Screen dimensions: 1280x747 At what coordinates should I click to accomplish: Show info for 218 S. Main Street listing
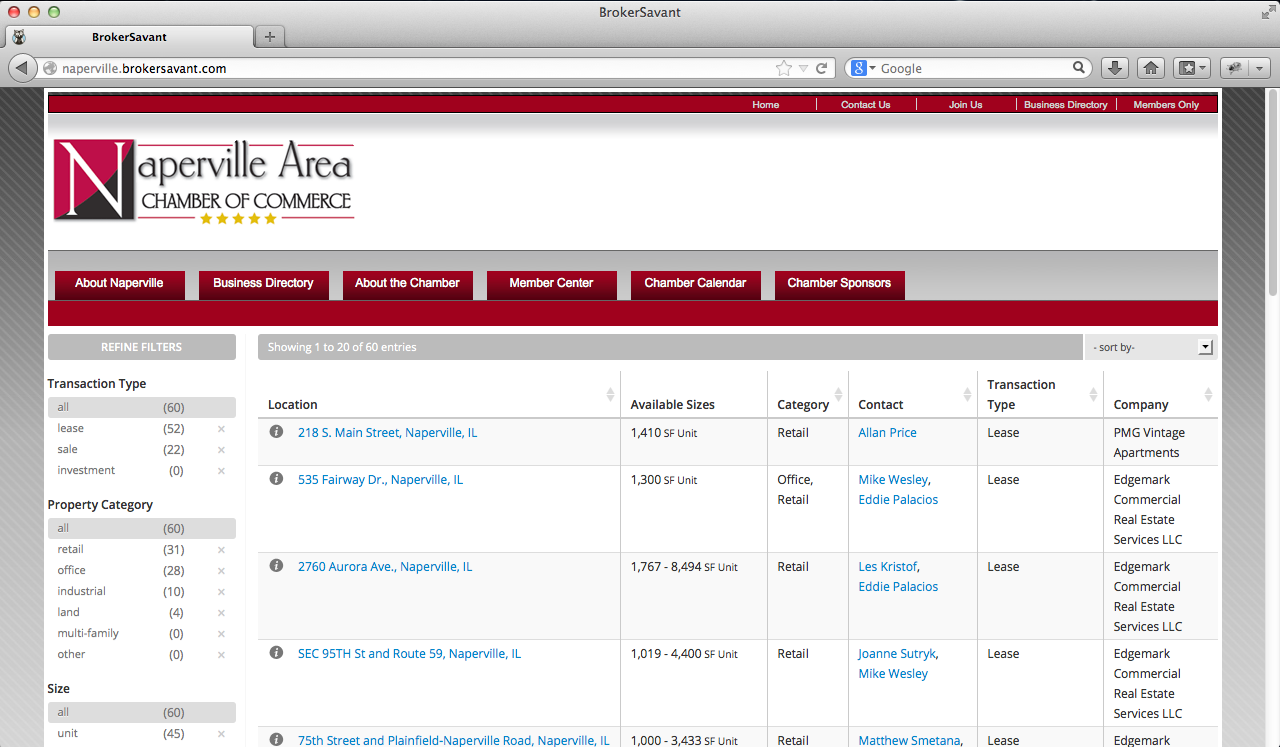pos(277,432)
